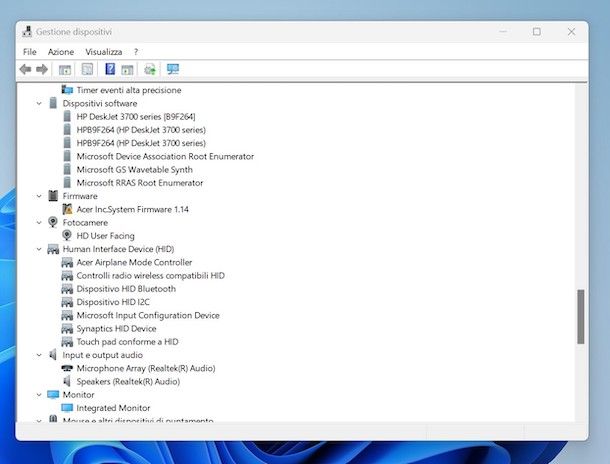
Task: Click the Properties toolbar icon
Action: coord(87,70)
